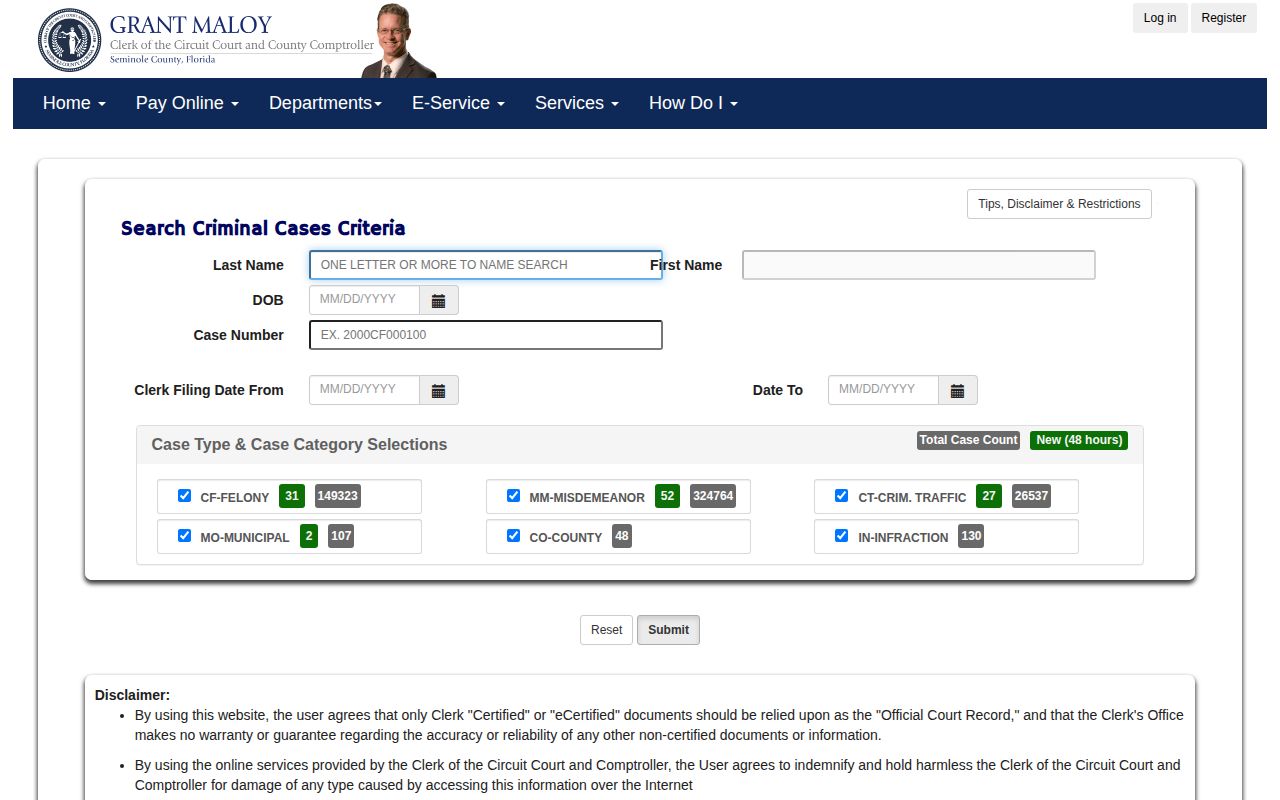The width and height of the screenshot is (1280, 800).
Task: Focus the Last Name input field
Action: coord(486,265)
